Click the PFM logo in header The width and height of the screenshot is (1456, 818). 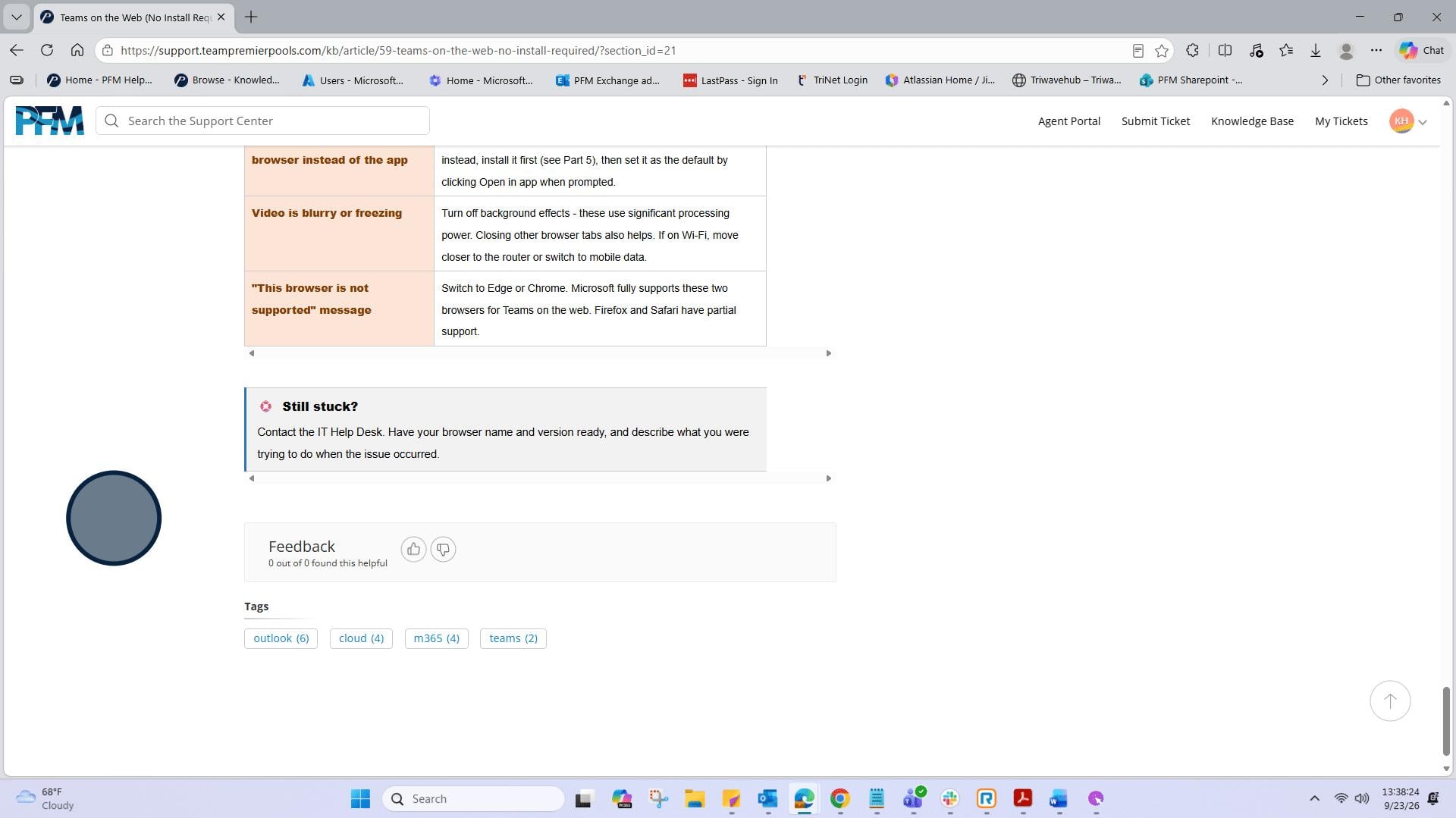click(x=50, y=121)
